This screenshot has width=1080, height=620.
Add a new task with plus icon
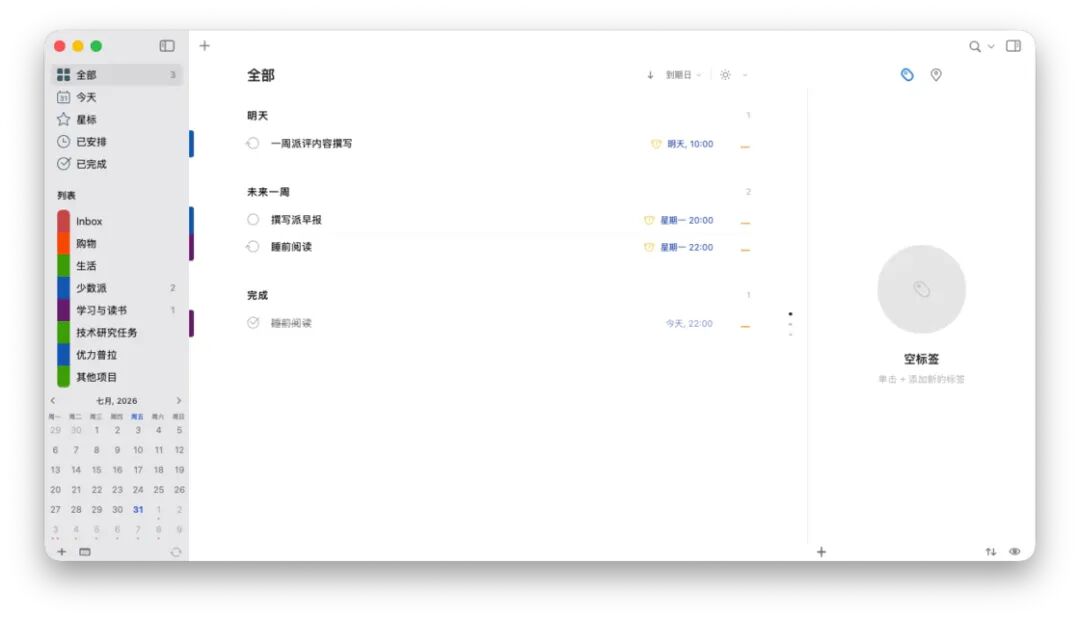(x=205, y=46)
